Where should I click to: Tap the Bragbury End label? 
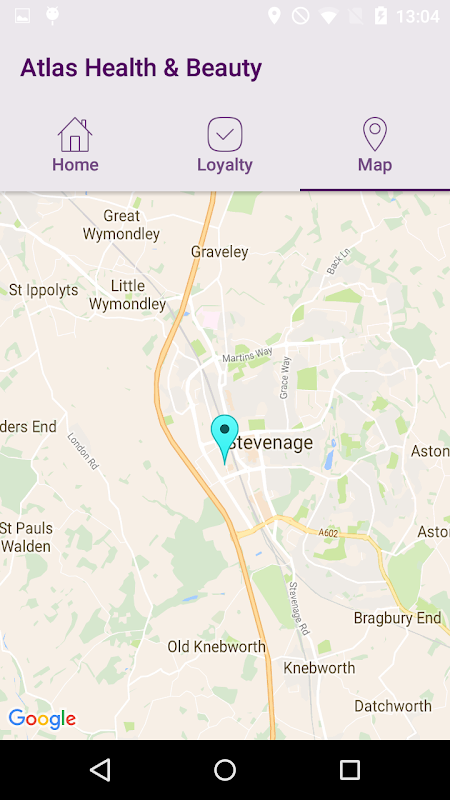(397, 618)
